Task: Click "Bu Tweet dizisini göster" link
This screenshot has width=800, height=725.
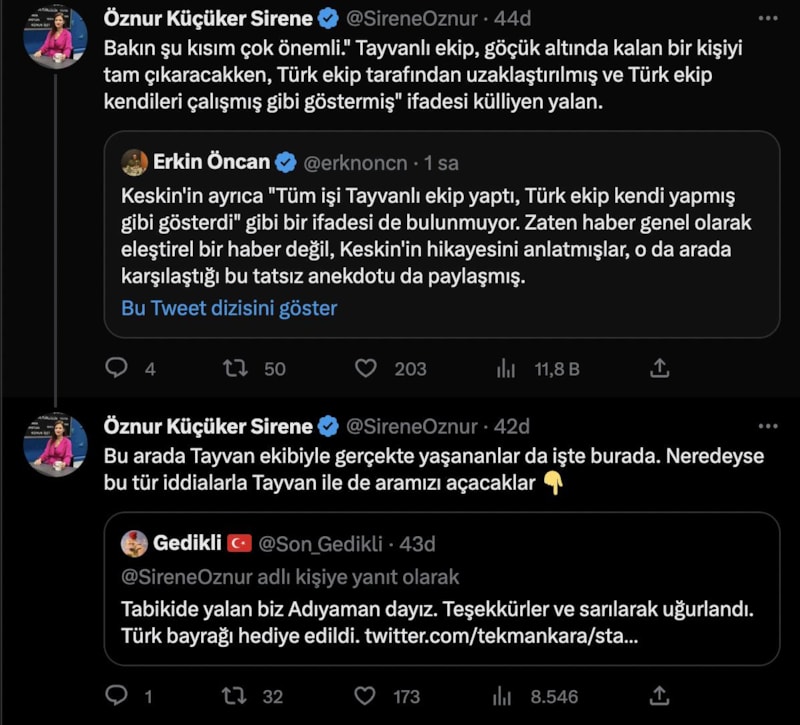Action: click(229, 308)
